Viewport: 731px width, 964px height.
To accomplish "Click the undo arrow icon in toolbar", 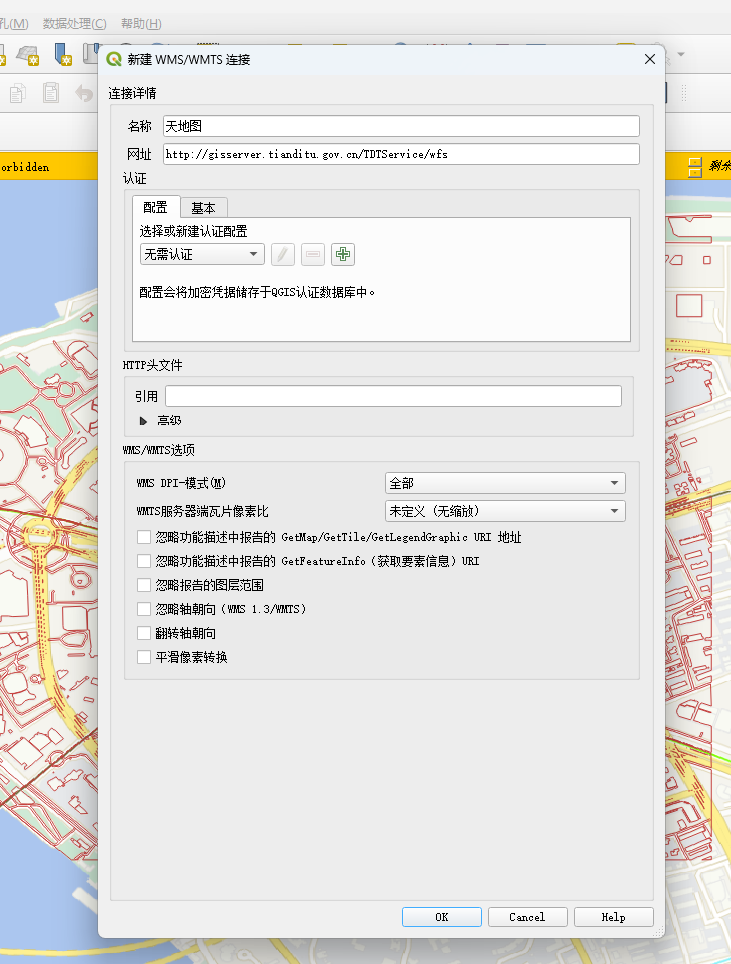I will tap(84, 93).
